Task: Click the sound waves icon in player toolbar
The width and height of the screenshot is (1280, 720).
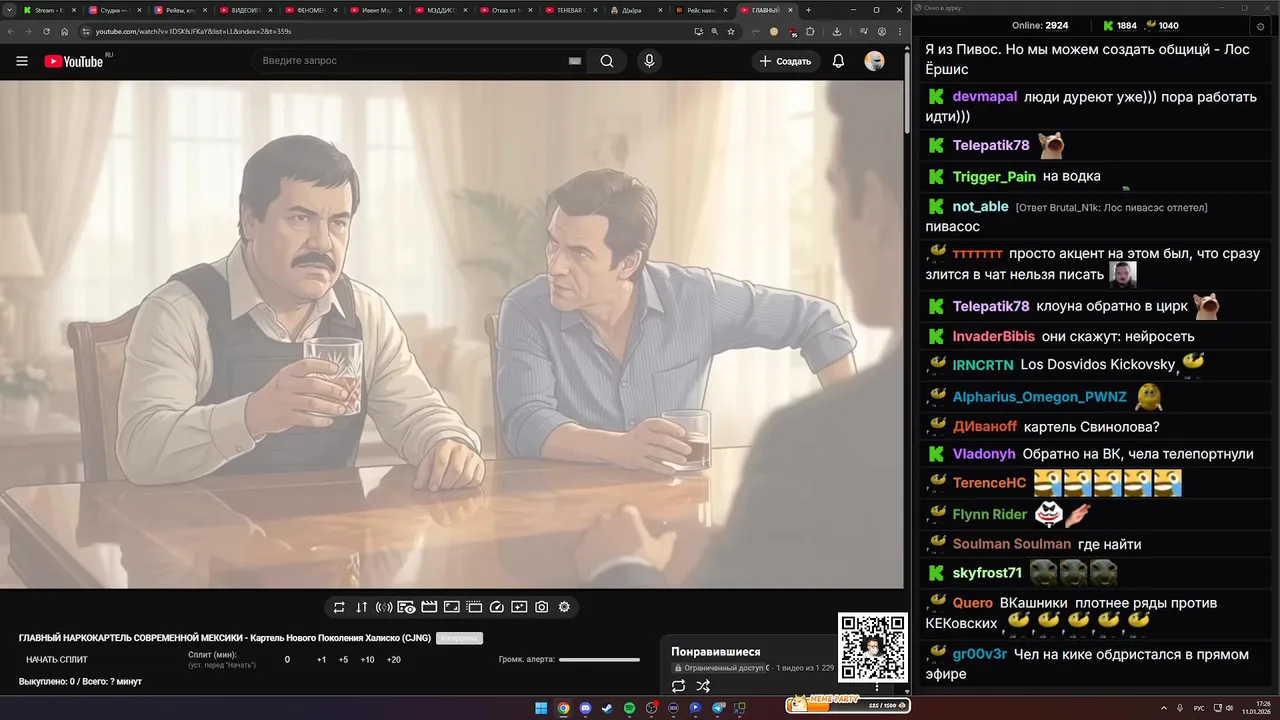Action: [x=384, y=607]
